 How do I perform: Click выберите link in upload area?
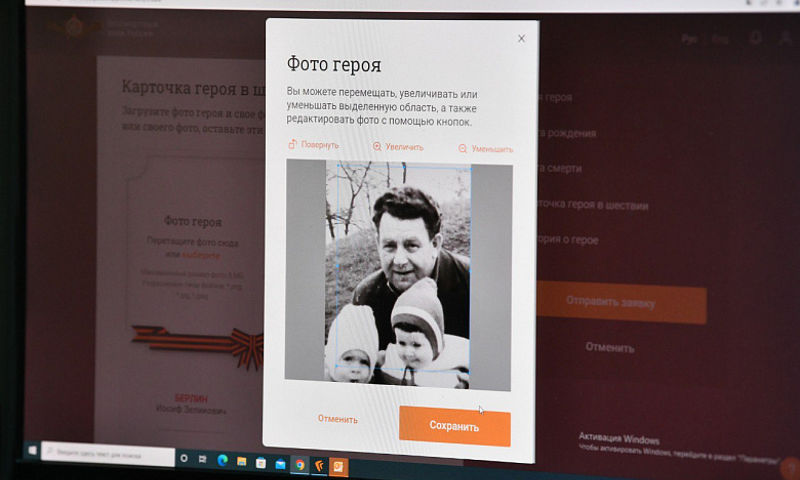click(201, 255)
